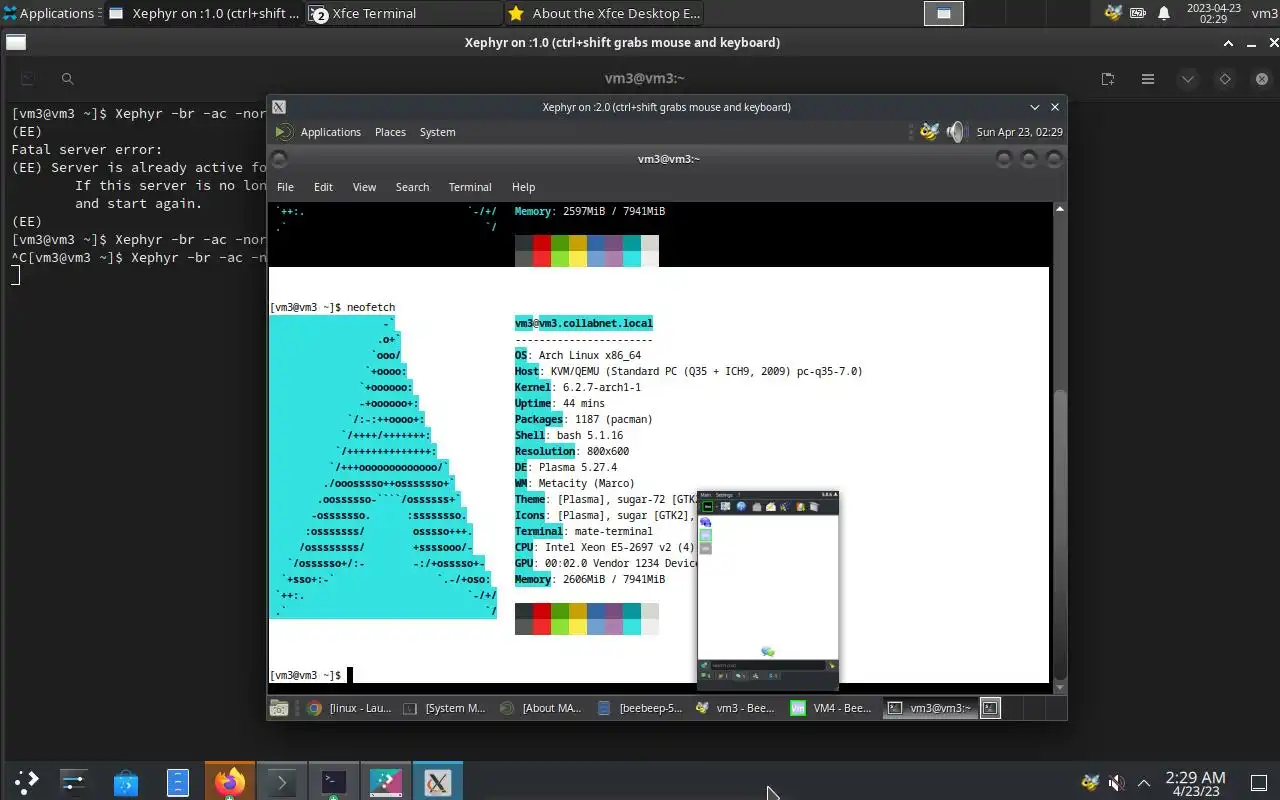This screenshot has height=800, width=1280.
Task: Click BeeBEEP bee icon in Xfce top panel
Action: (x=1113, y=13)
